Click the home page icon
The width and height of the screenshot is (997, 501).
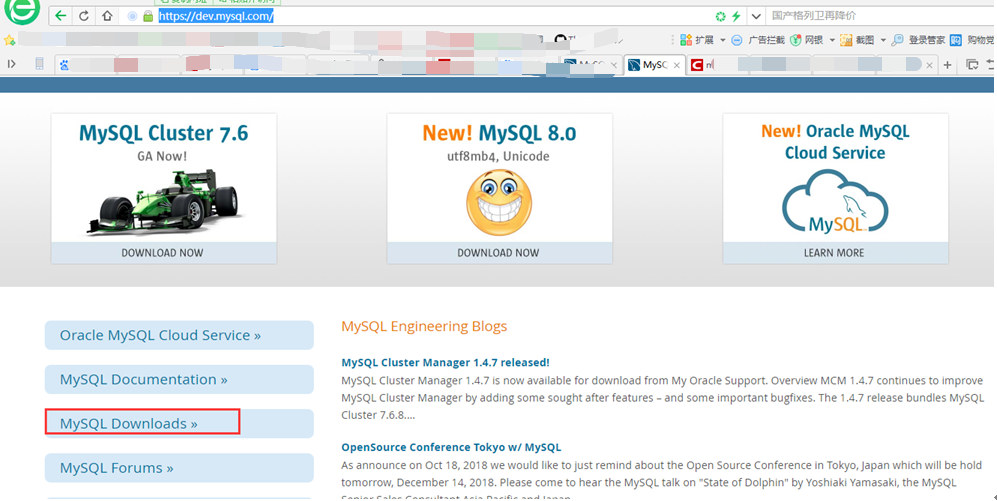[107, 15]
